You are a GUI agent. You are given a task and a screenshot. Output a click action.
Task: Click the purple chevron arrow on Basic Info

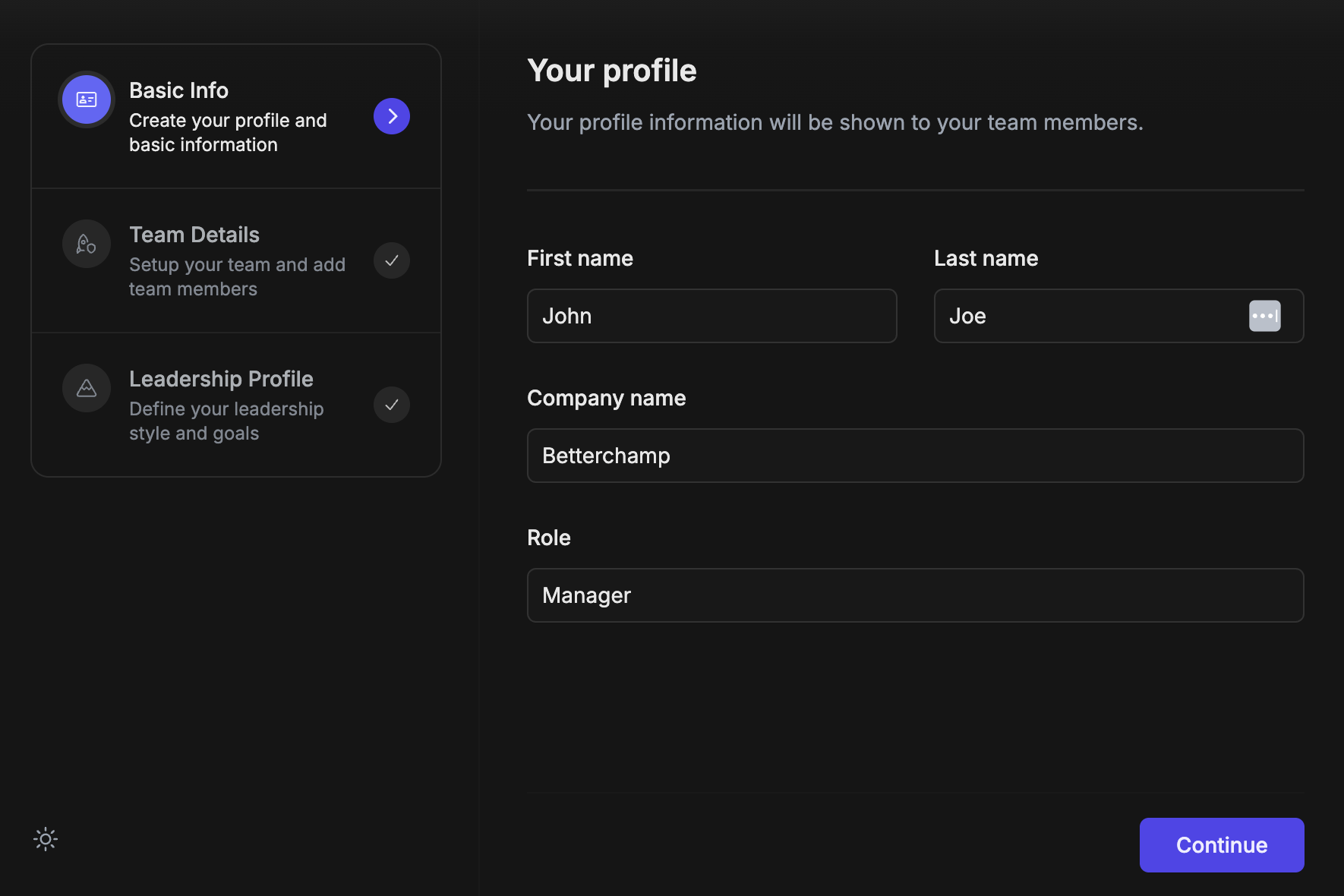pos(392,116)
